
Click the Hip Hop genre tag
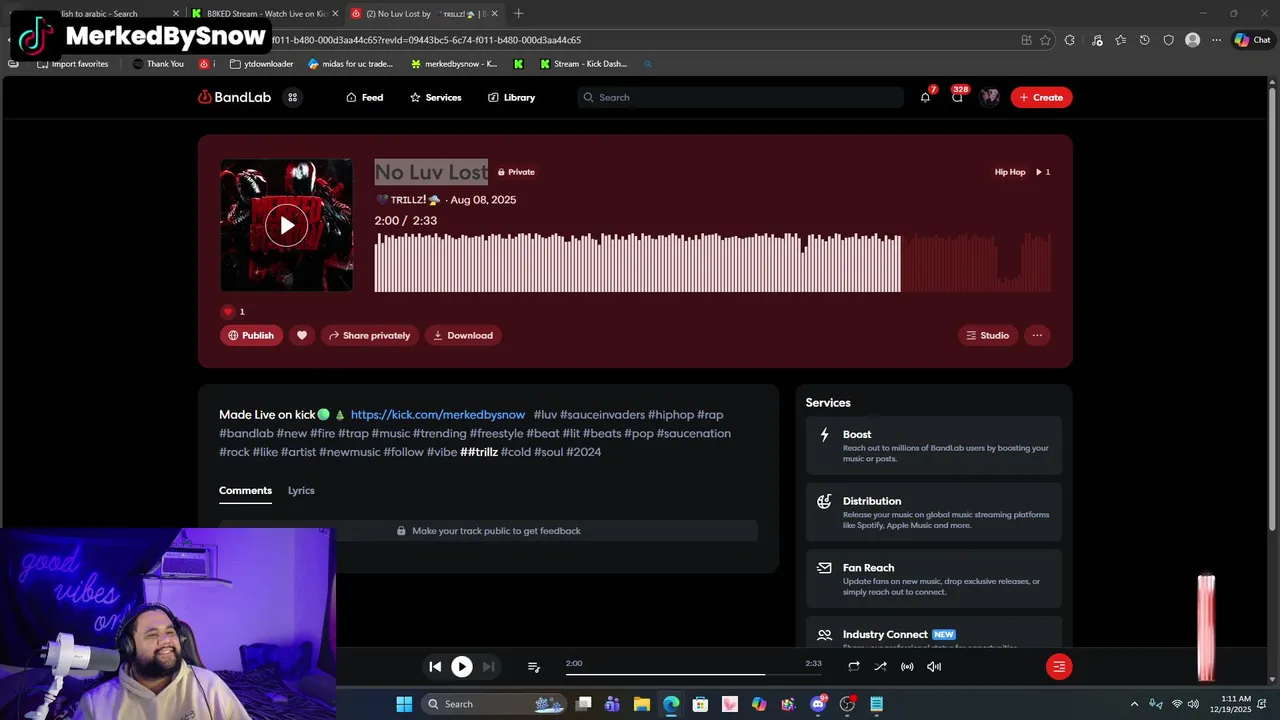tap(1010, 172)
